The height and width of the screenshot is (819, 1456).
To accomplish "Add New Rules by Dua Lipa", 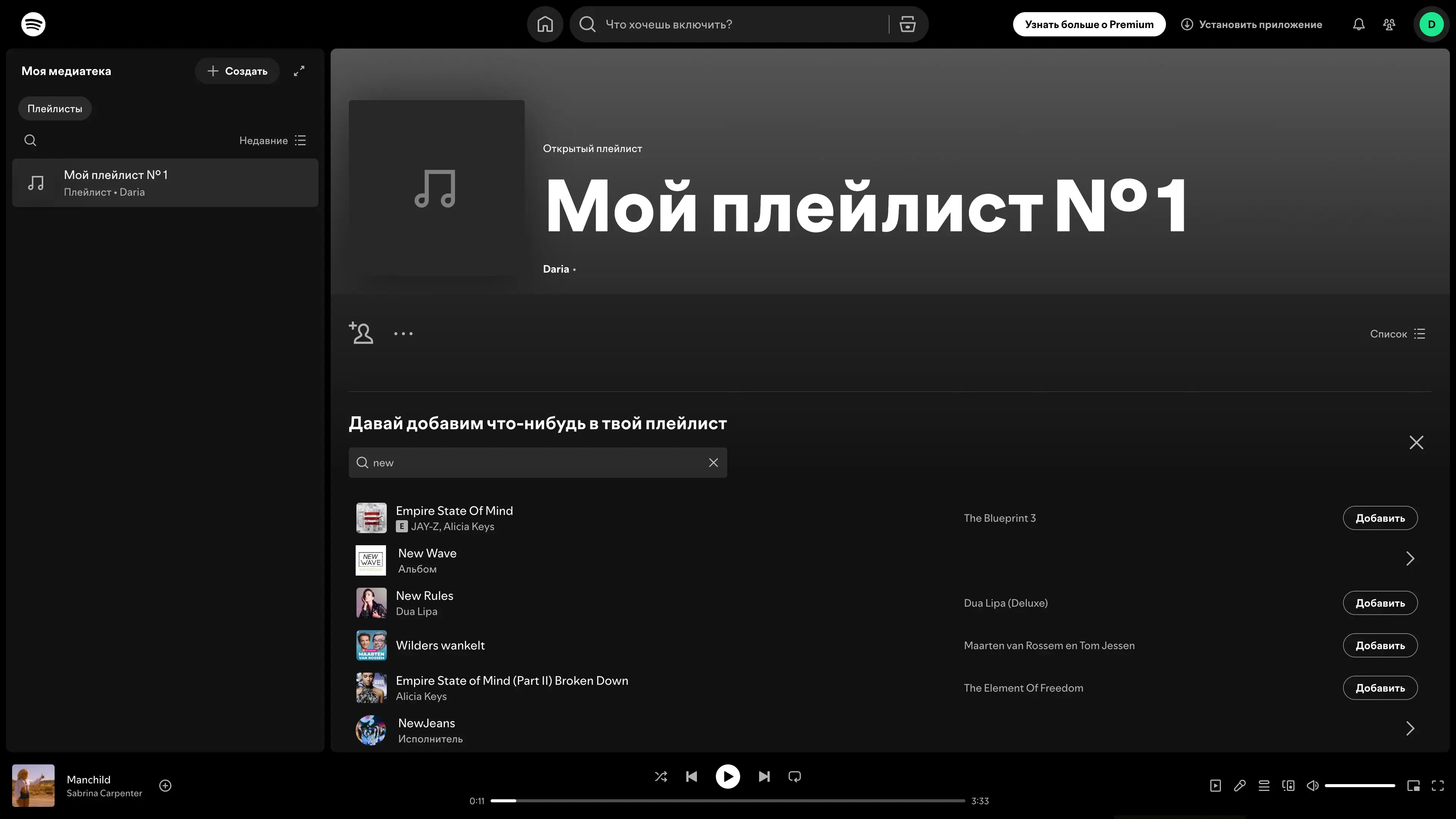I will (x=1380, y=603).
